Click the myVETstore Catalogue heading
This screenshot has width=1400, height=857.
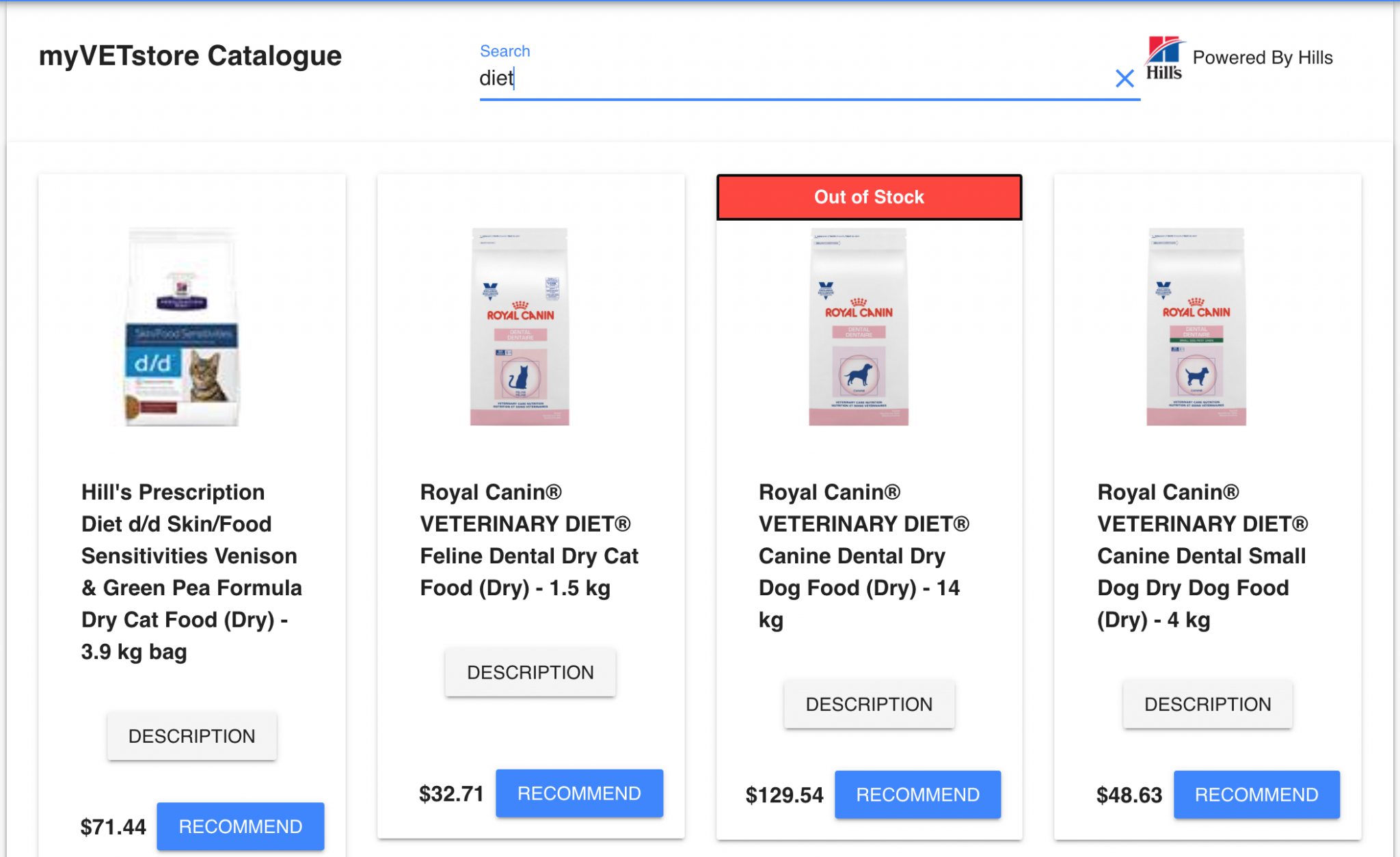pos(189,56)
